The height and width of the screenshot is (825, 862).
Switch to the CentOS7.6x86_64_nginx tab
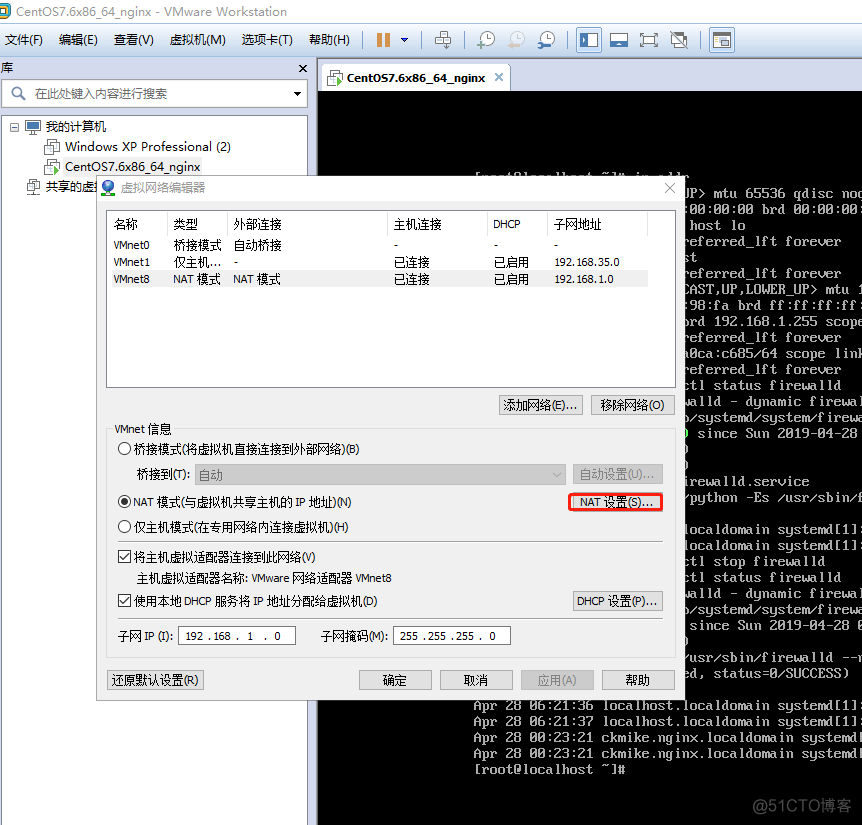[416, 78]
